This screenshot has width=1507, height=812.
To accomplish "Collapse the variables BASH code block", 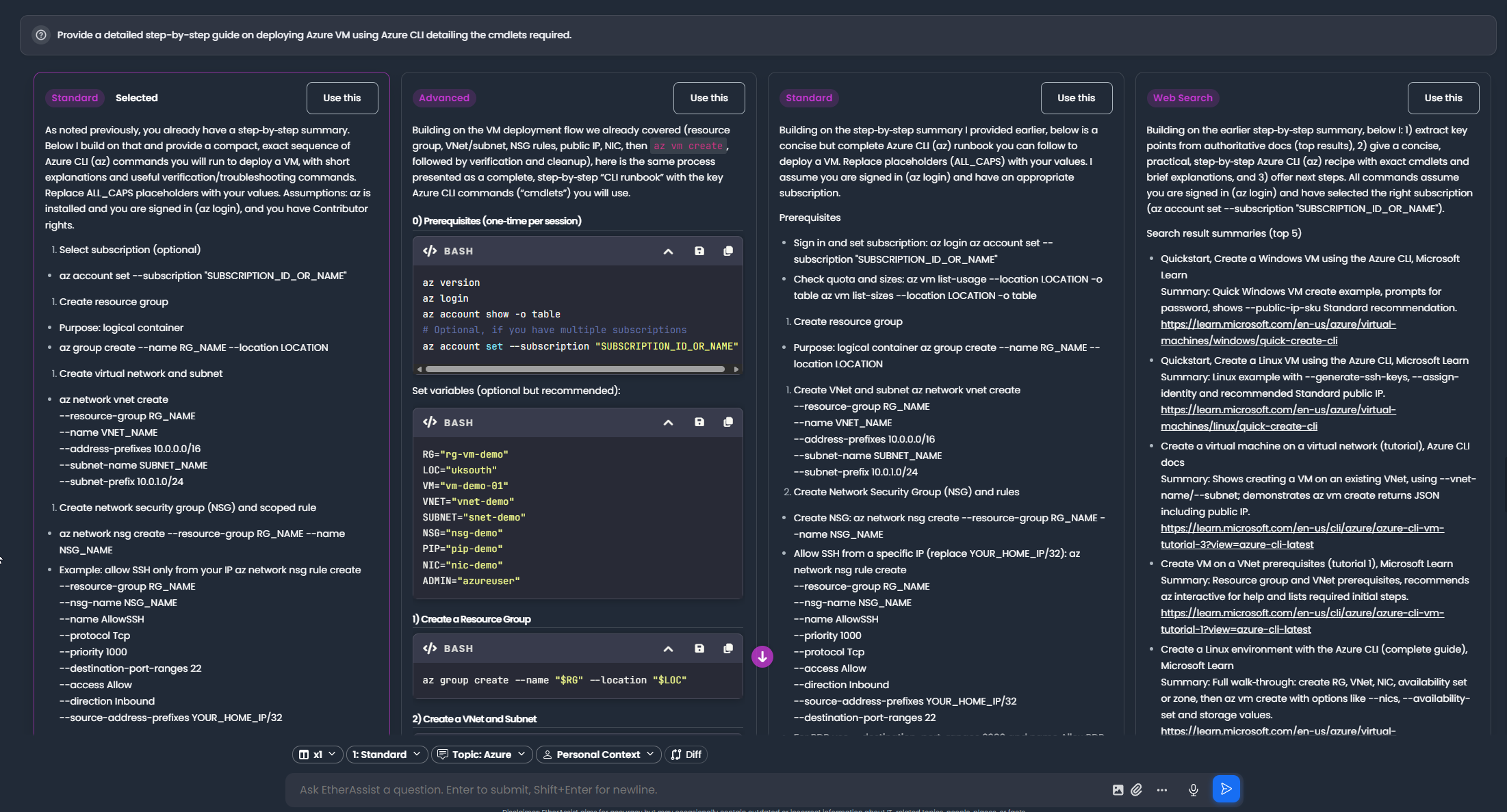I will point(668,423).
